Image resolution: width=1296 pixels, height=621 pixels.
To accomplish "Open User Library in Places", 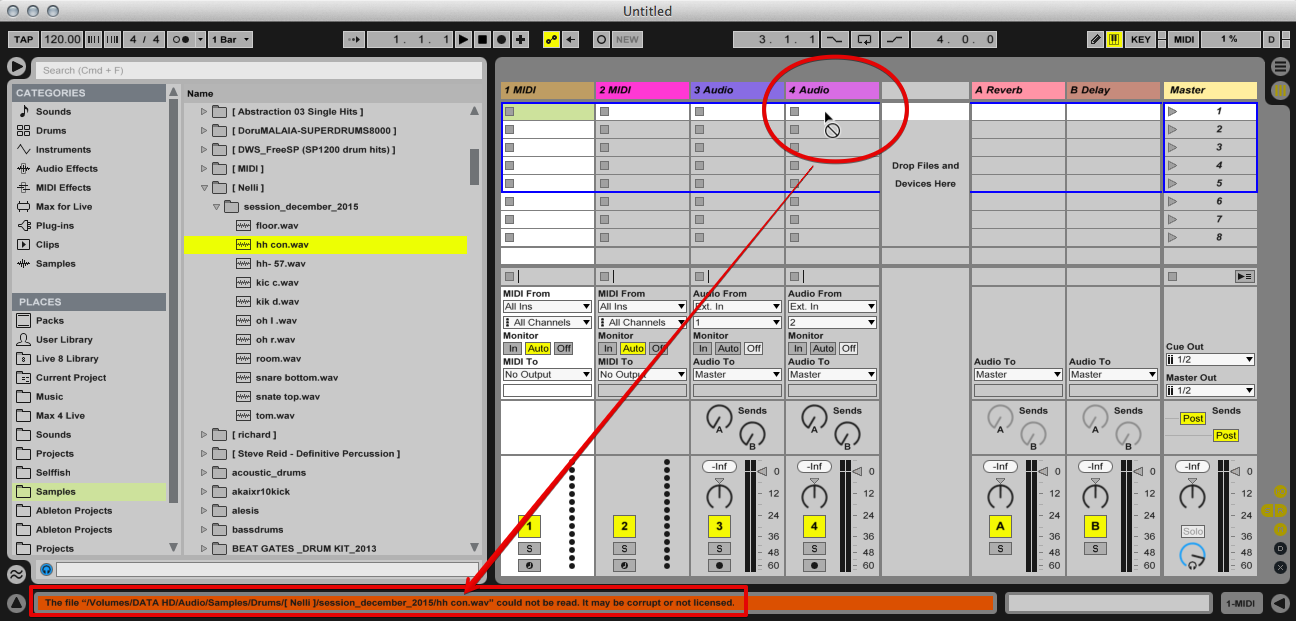I will coord(64,340).
